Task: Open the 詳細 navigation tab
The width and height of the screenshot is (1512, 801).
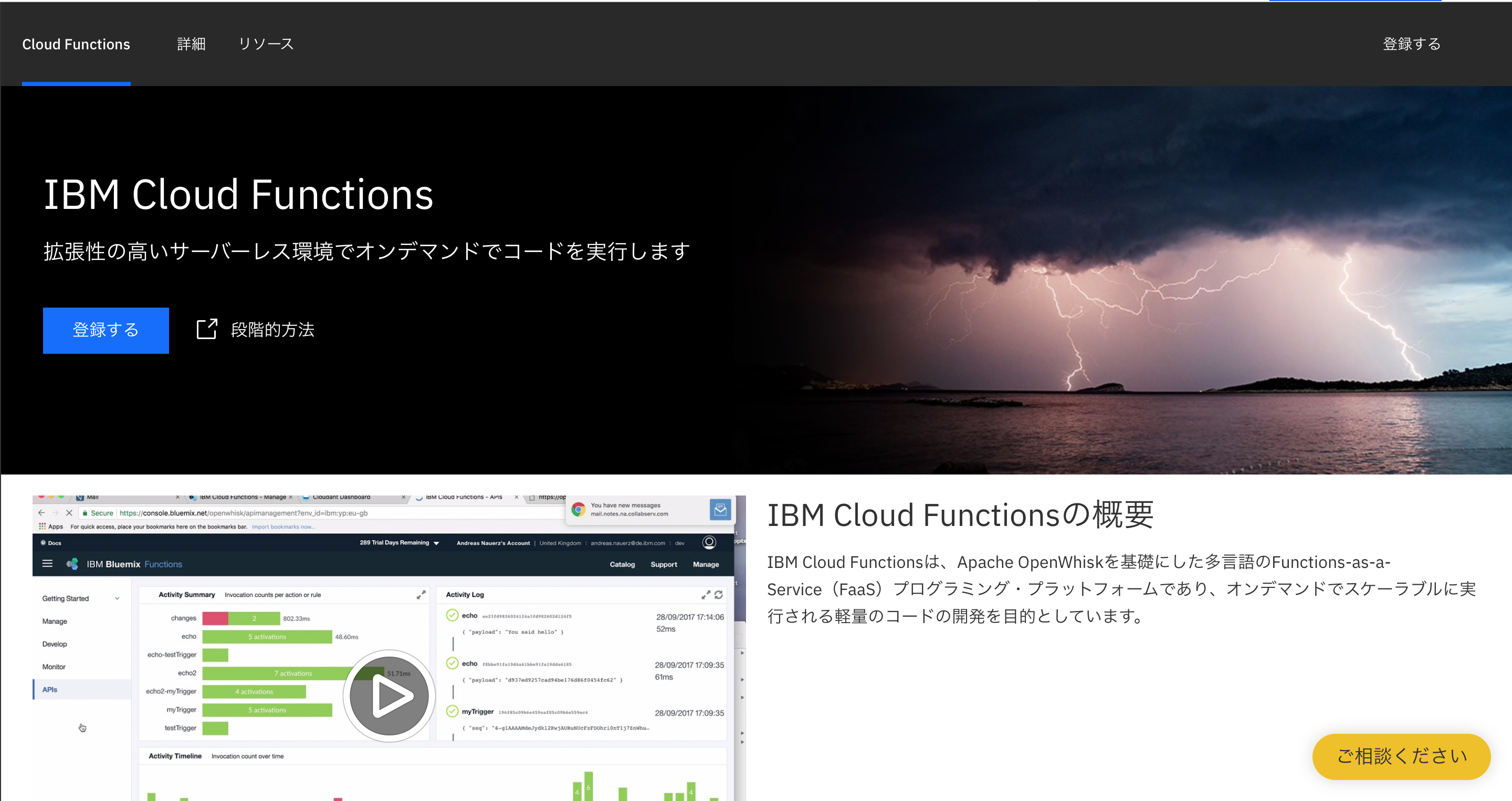Action: [190, 44]
